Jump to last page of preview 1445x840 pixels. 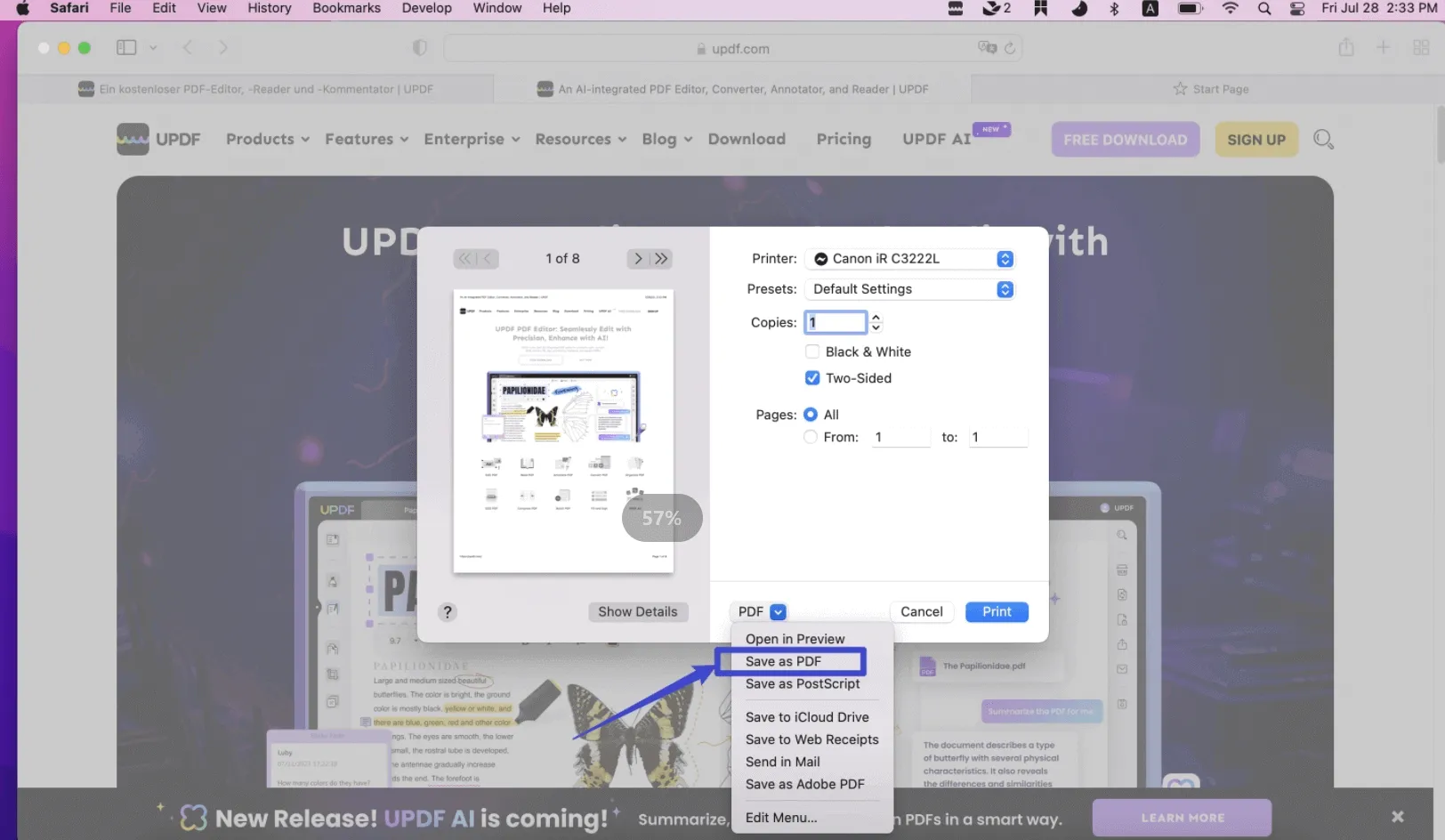[x=661, y=259]
